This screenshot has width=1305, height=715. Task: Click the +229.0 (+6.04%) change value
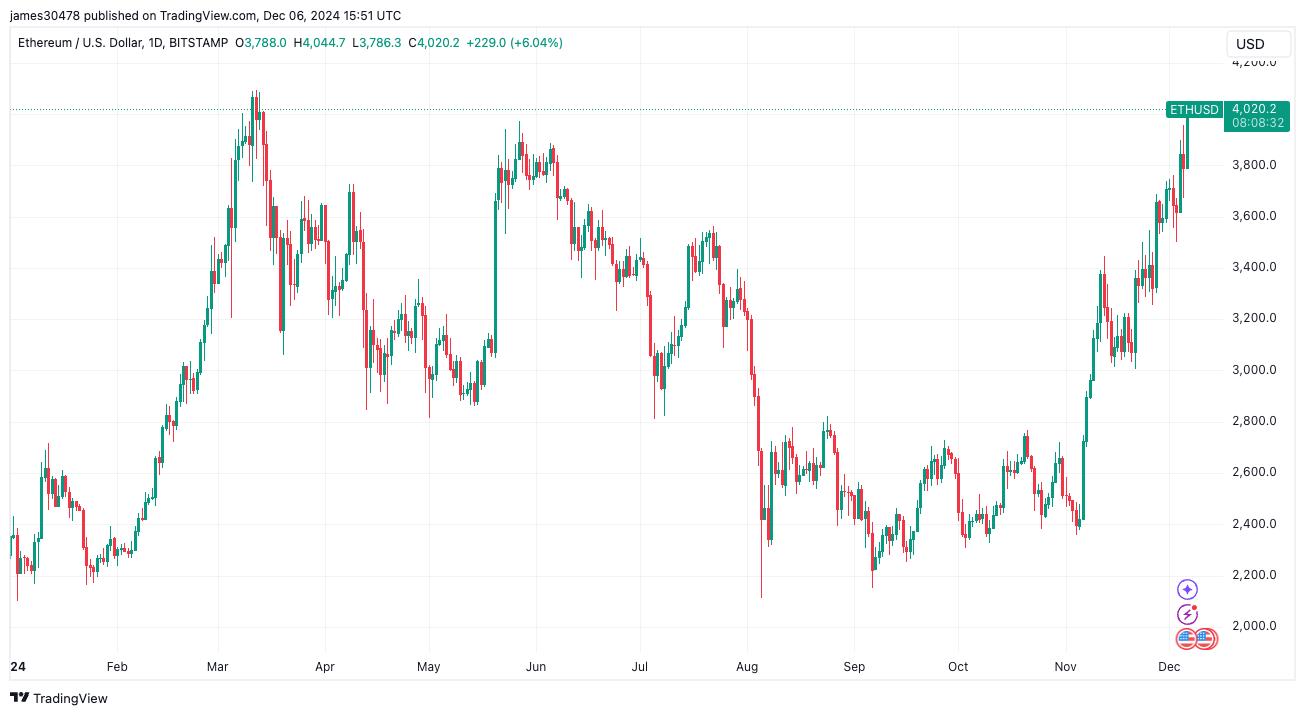[514, 43]
